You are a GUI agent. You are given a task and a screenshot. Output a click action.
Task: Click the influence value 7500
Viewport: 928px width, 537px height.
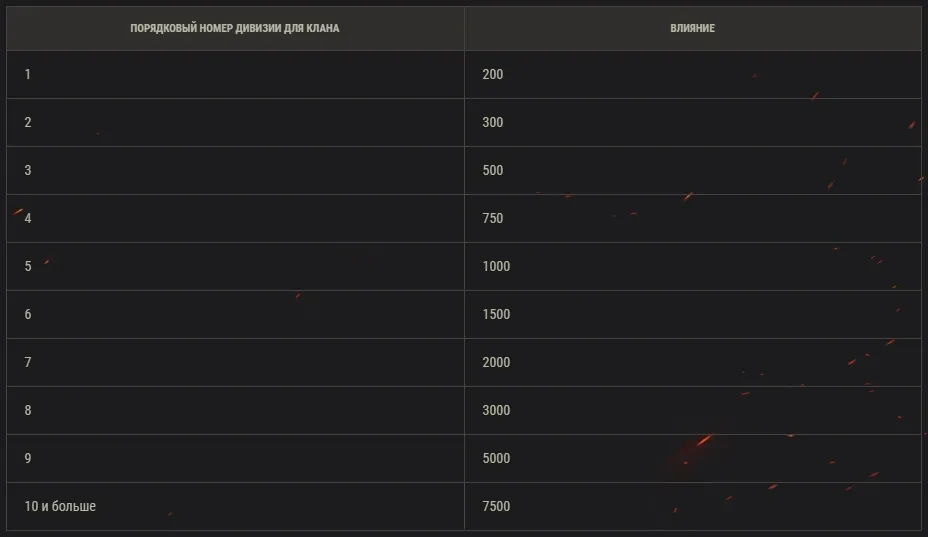click(x=496, y=507)
